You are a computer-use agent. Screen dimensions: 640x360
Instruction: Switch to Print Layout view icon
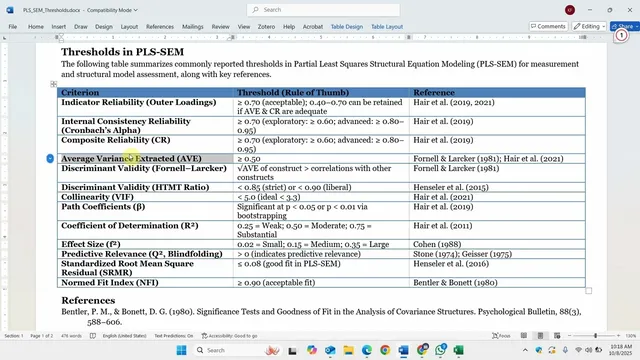click(x=540, y=336)
